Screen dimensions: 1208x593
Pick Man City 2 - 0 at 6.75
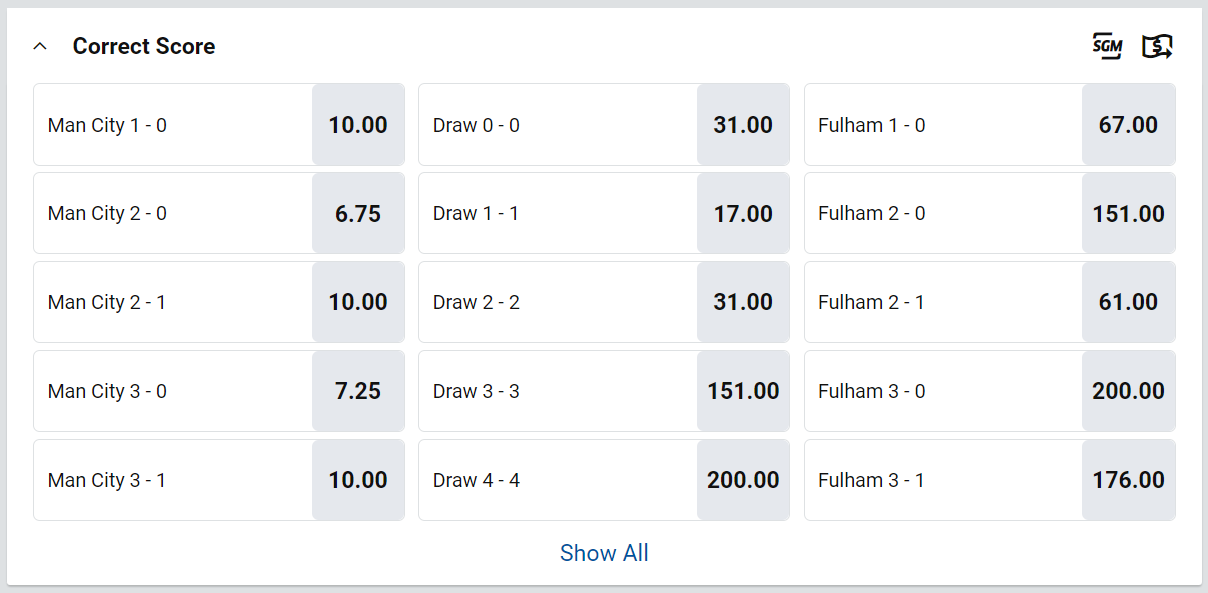click(x=219, y=213)
